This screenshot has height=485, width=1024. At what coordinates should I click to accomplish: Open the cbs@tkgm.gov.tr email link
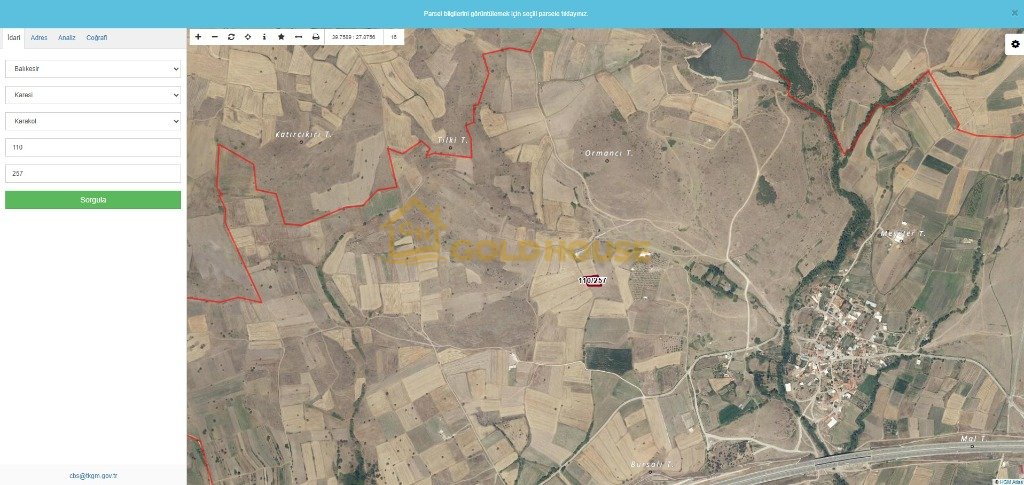93,476
